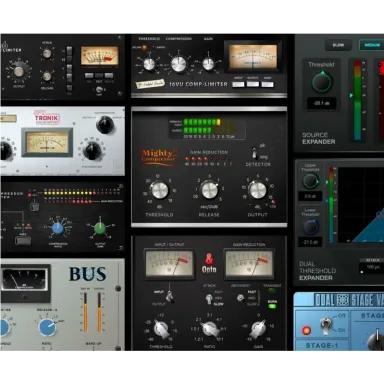Select the Slow mode button on Source Expander

[x=338, y=45]
